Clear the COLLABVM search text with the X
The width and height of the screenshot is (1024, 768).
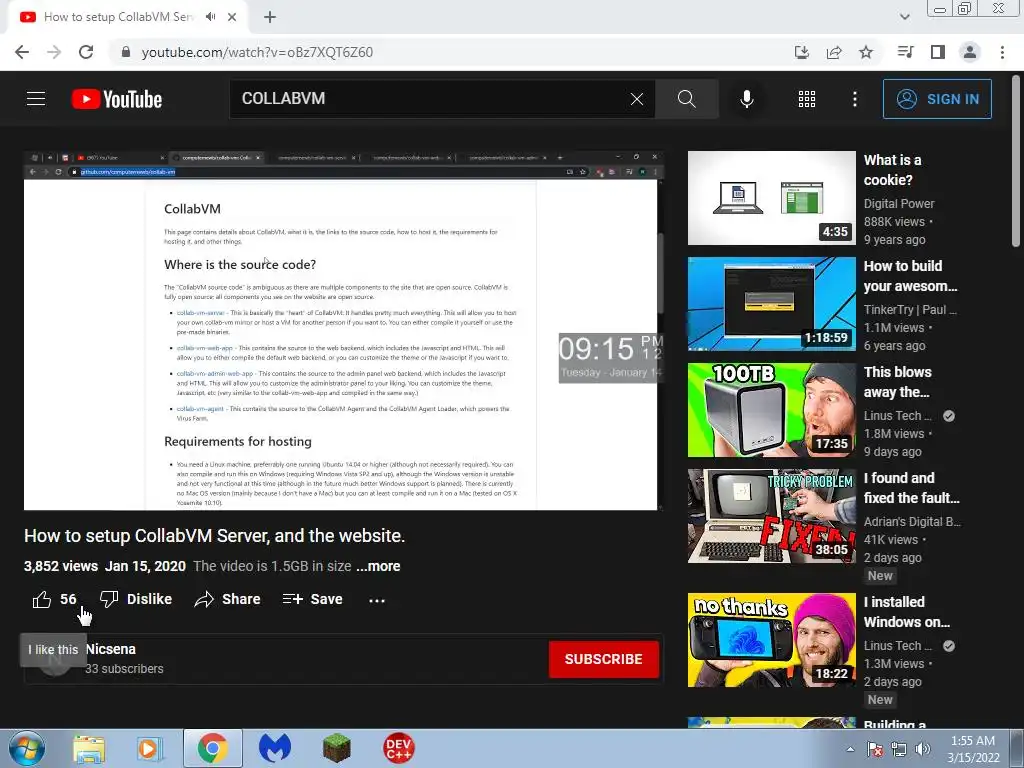(637, 99)
